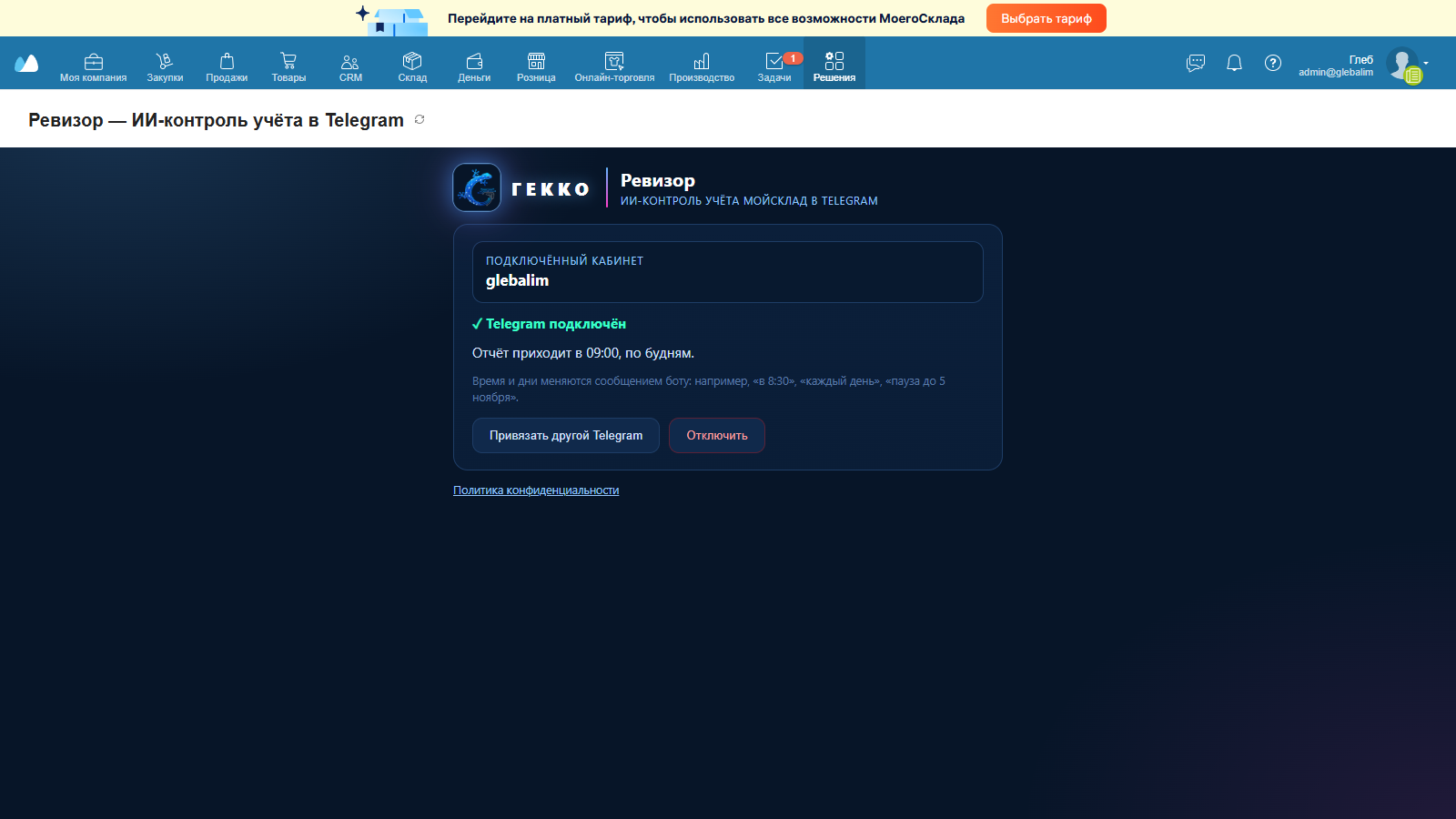The height and width of the screenshot is (819, 1456).
Task: Click the Гекко gecko logo
Action: pyautogui.click(x=477, y=187)
